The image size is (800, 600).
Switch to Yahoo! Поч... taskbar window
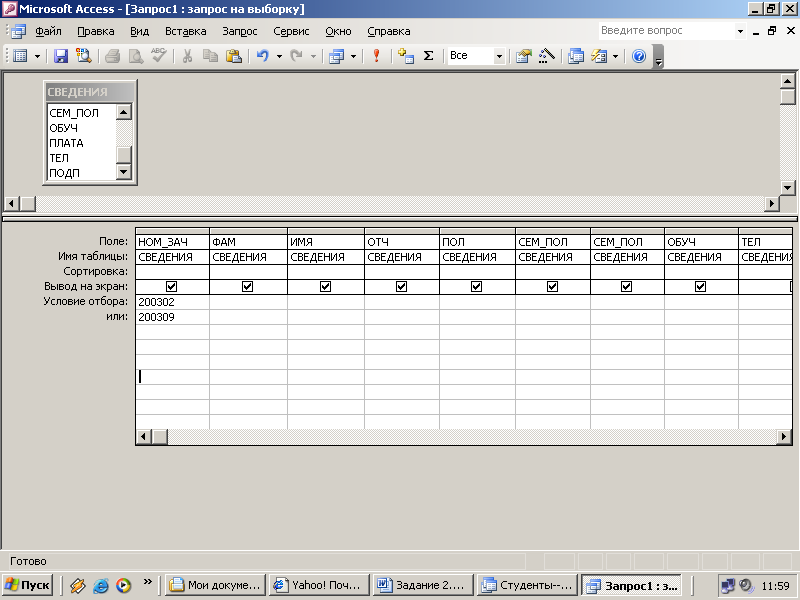[320, 585]
